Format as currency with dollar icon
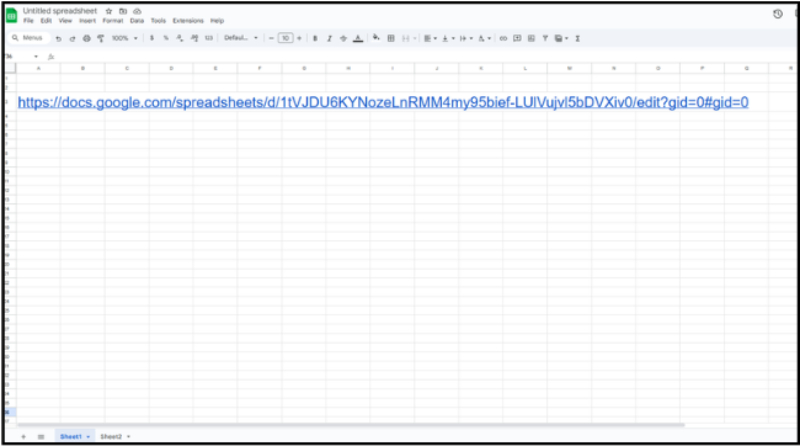800x446 pixels. 152,38
